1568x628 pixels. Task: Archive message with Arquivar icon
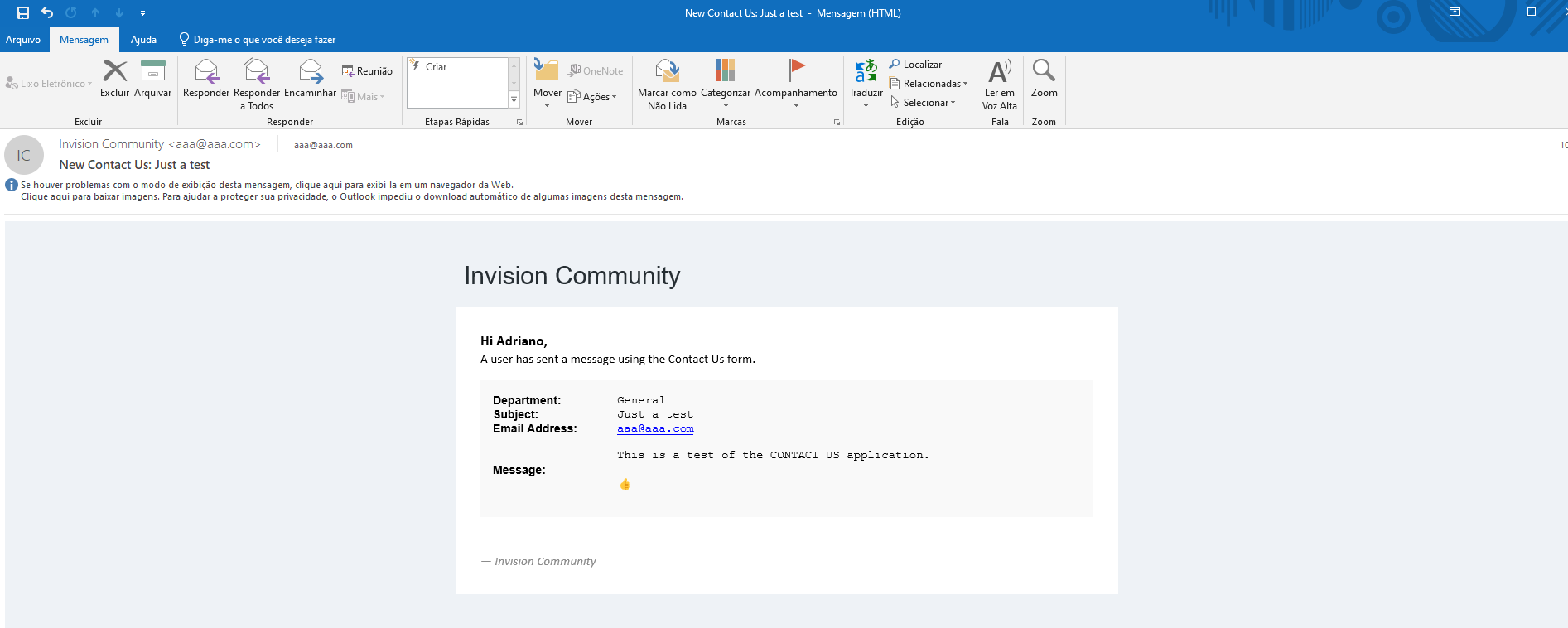click(x=152, y=72)
